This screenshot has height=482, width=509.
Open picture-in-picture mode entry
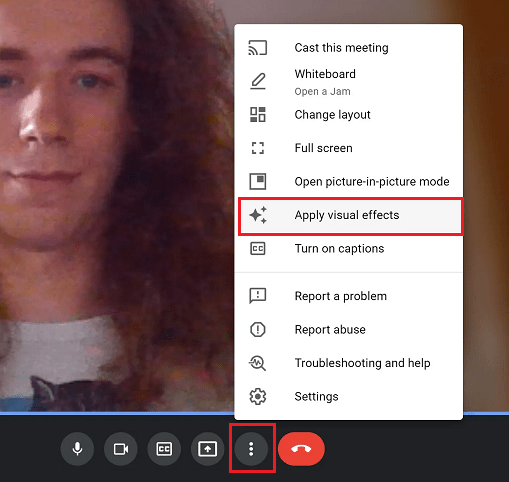(349, 182)
